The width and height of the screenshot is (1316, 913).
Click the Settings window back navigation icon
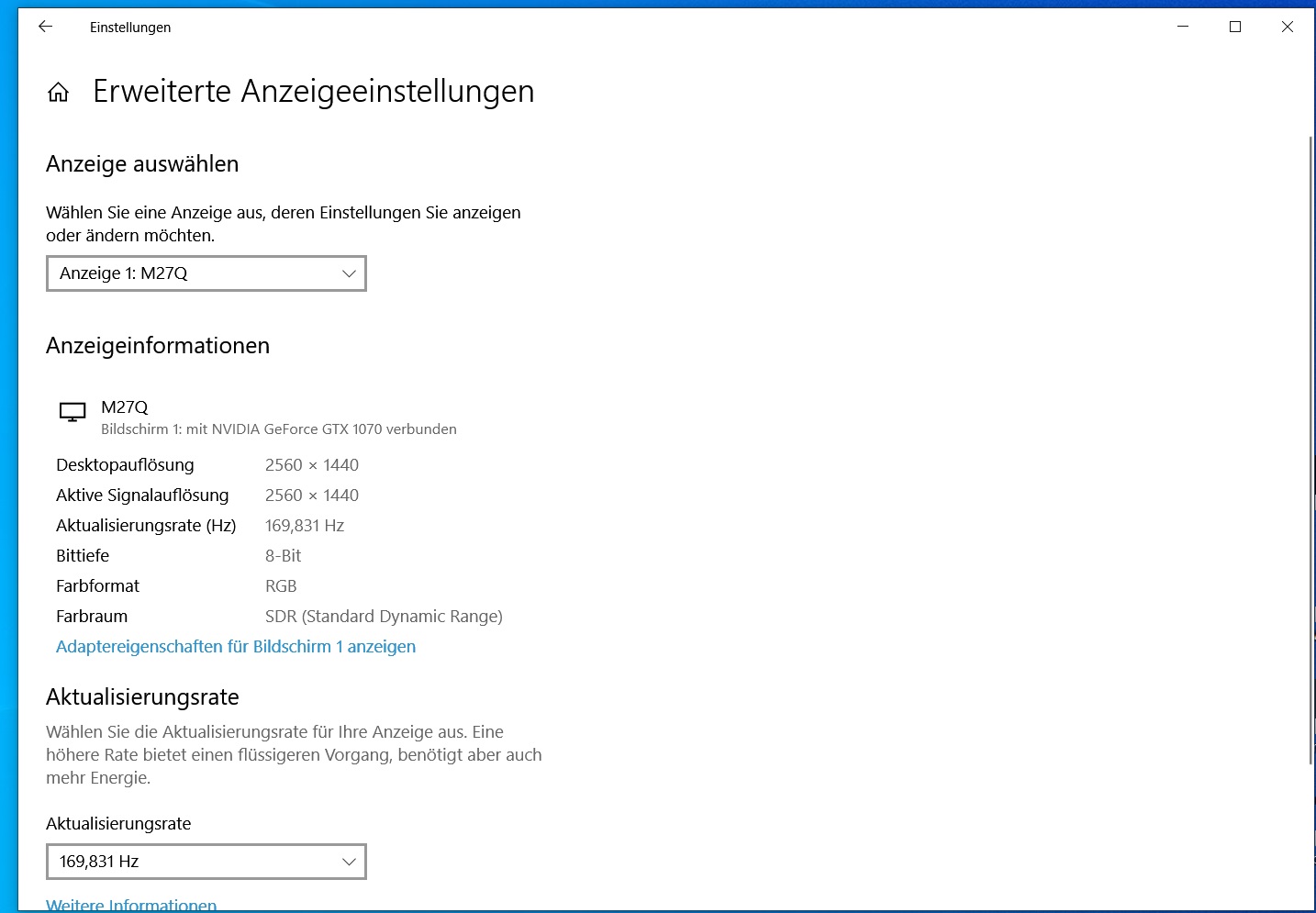click(45, 27)
